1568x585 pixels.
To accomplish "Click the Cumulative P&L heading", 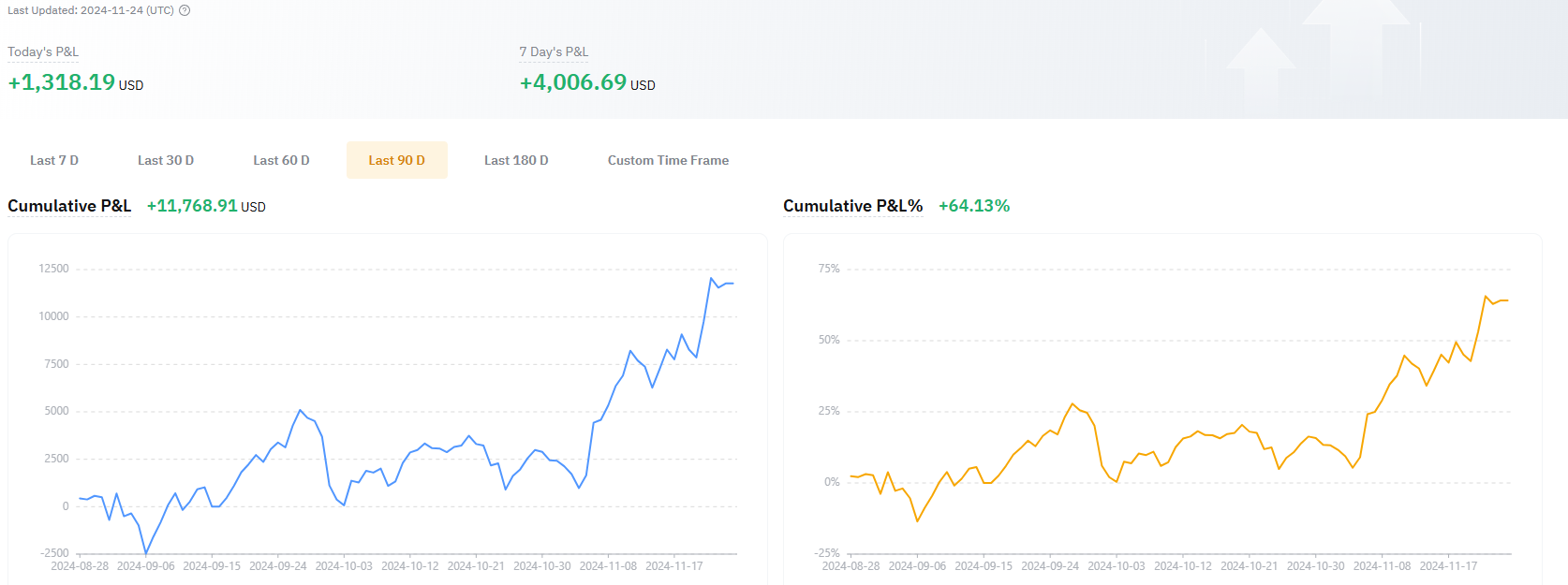I will [x=69, y=206].
